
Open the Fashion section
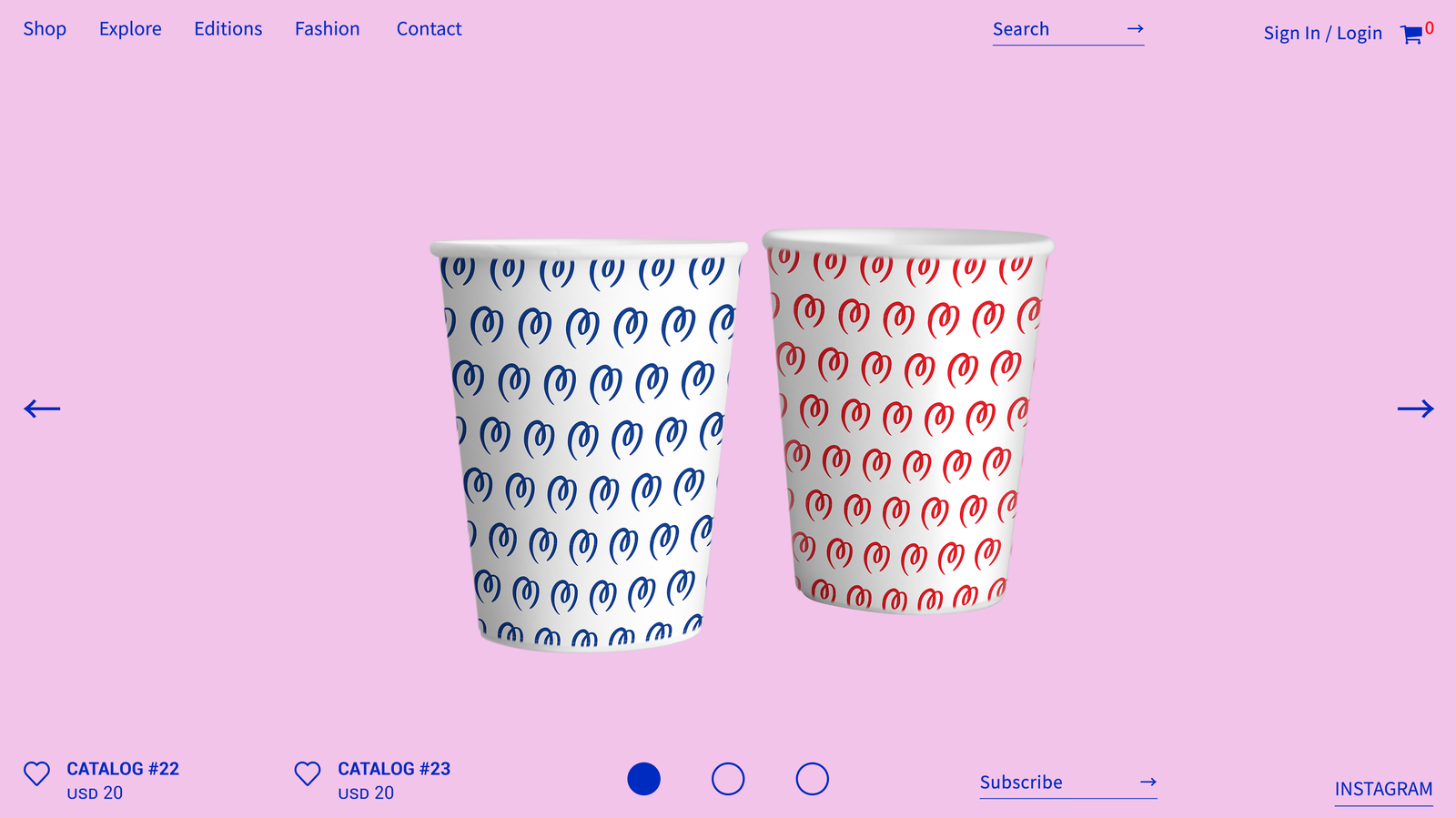[x=328, y=29]
